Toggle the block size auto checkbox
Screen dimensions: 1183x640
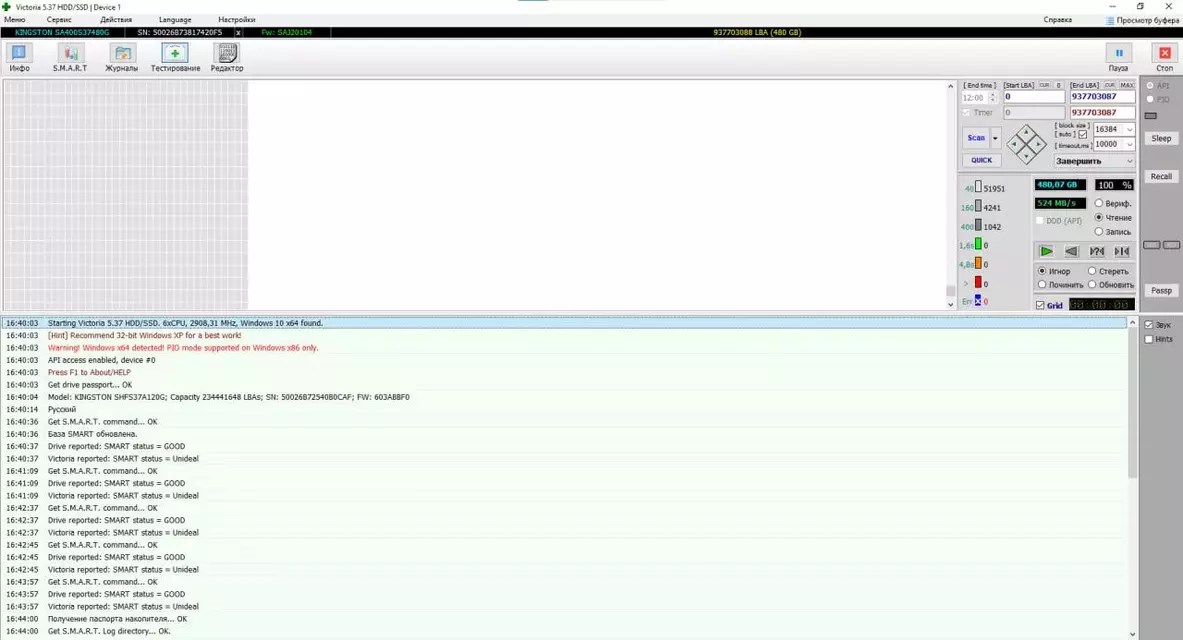[1083, 134]
